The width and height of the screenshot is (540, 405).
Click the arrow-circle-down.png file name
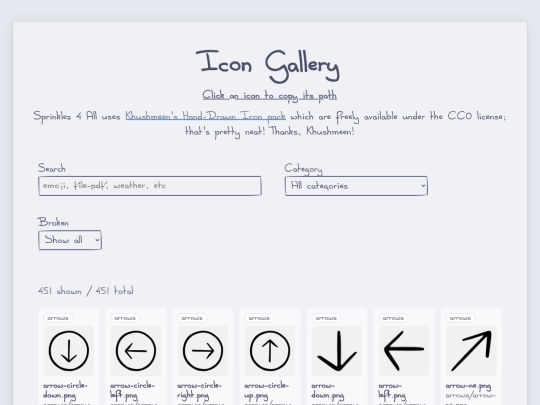pos(65,391)
